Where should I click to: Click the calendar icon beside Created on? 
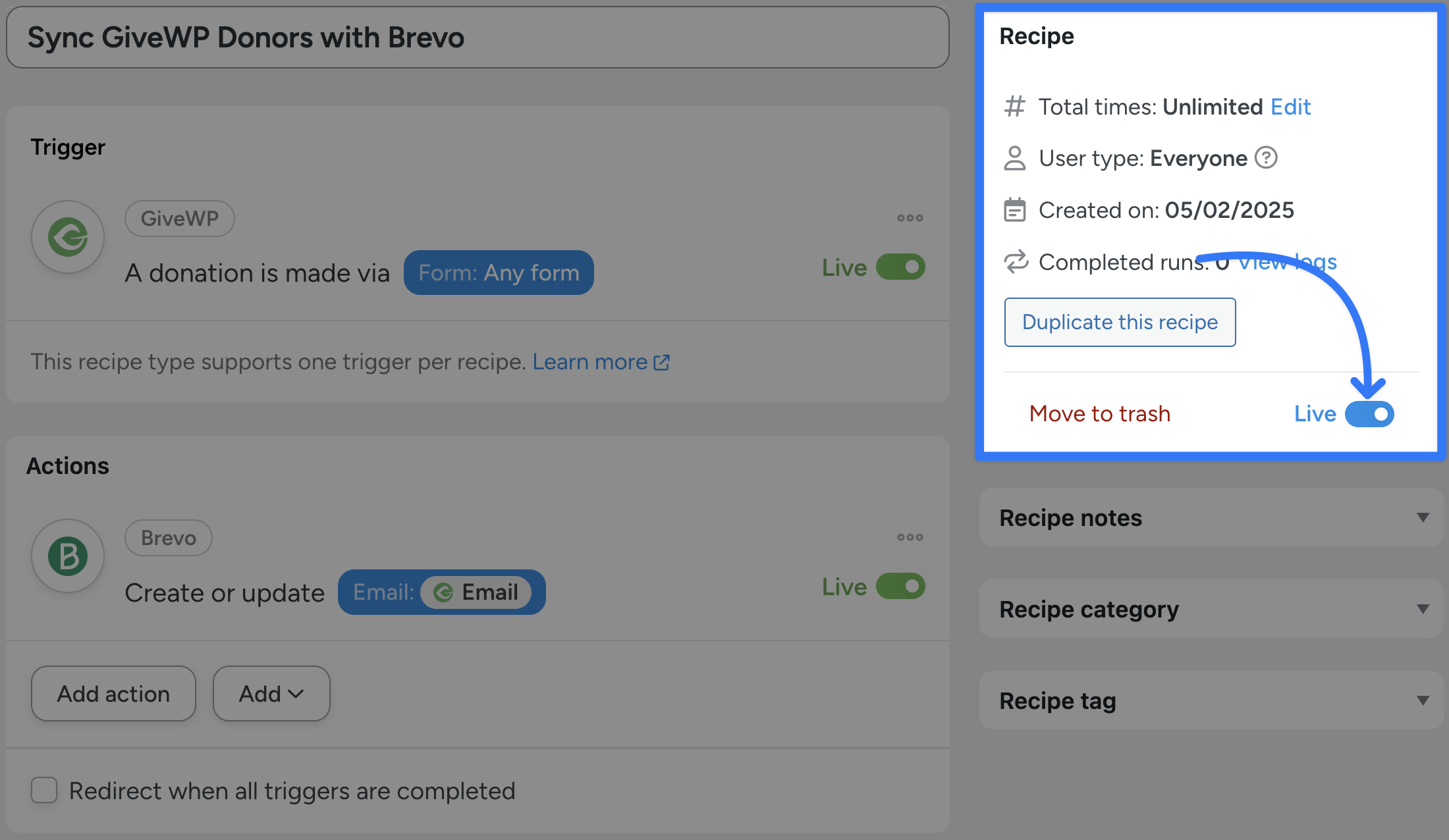click(1014, 210)
